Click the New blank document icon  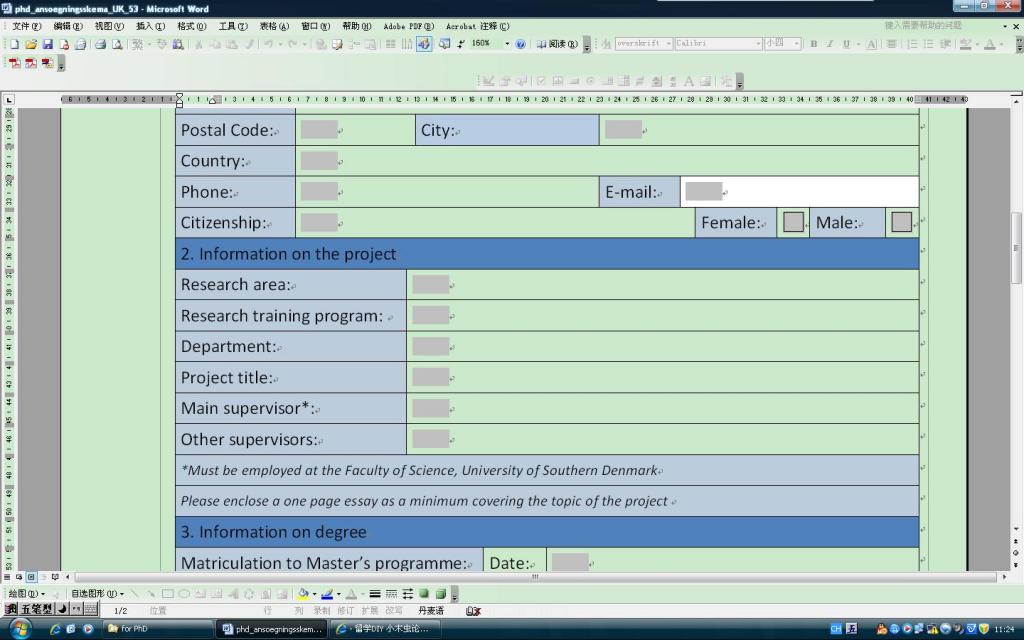(x=14, y=44)
